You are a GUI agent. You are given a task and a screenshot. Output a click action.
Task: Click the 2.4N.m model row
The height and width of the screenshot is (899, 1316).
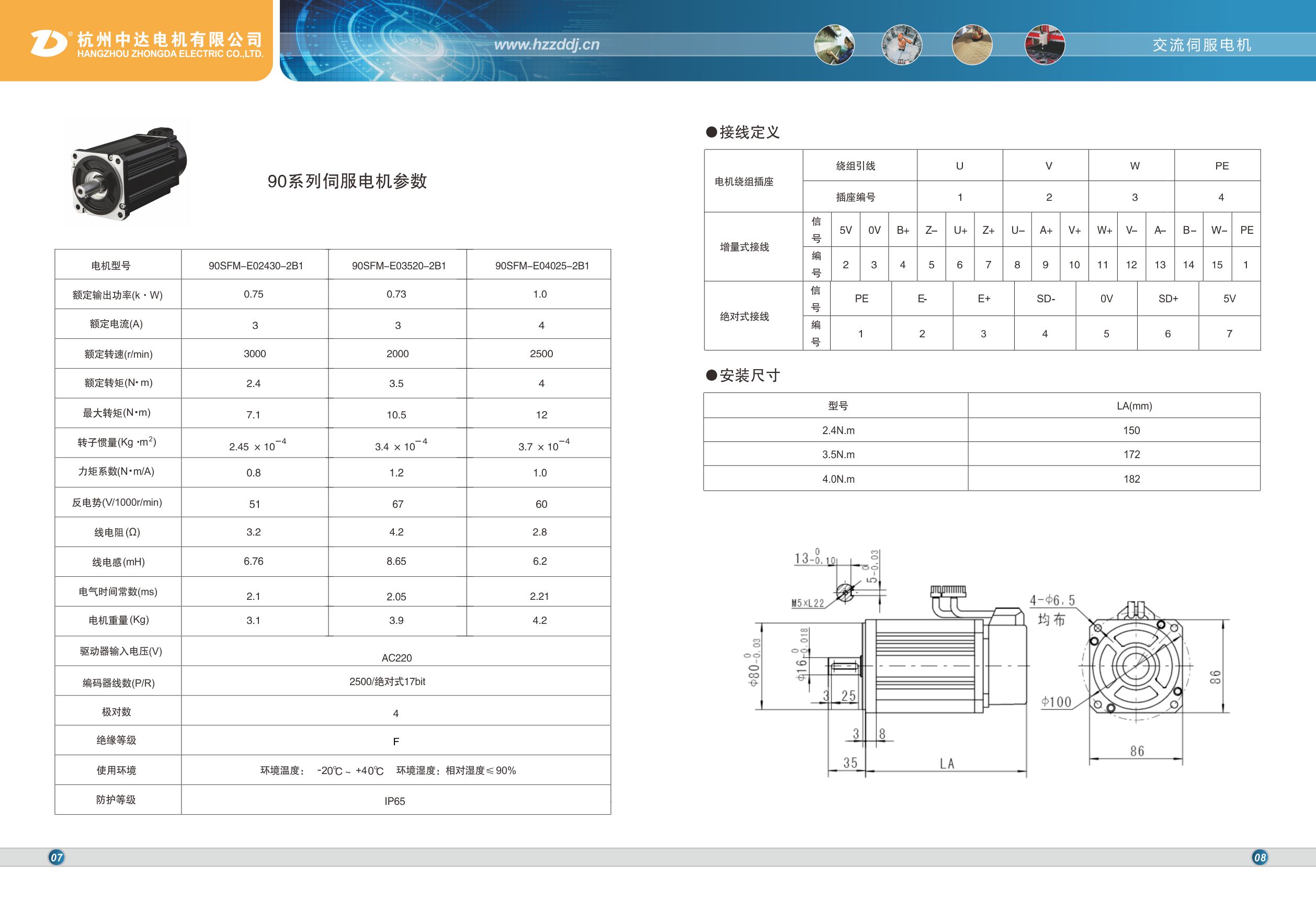click(x=982, y=430)
